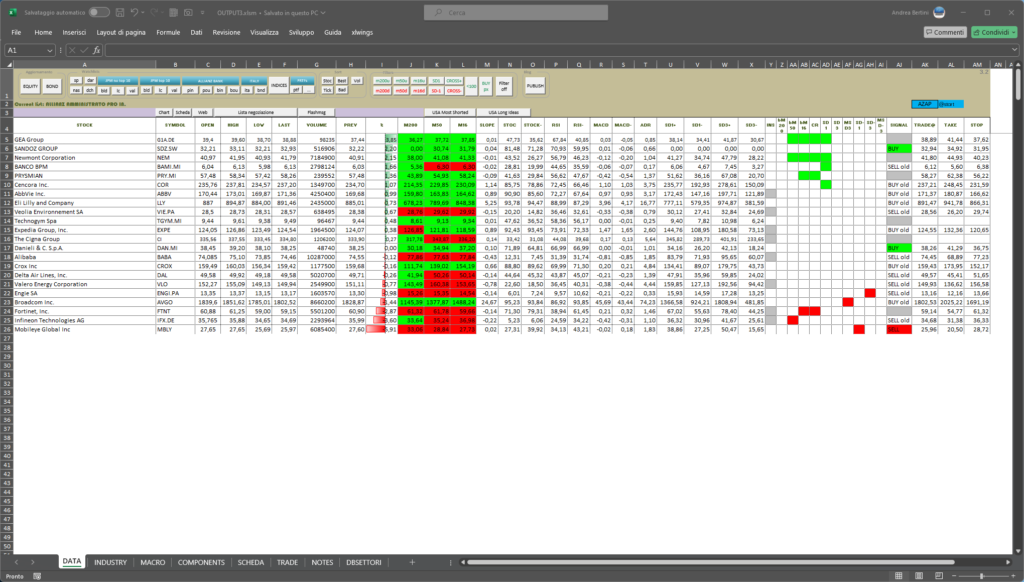The width and height of the screenshot is (1024, 582).
Task: Click the BOND button
Action: tap(52, 86)
